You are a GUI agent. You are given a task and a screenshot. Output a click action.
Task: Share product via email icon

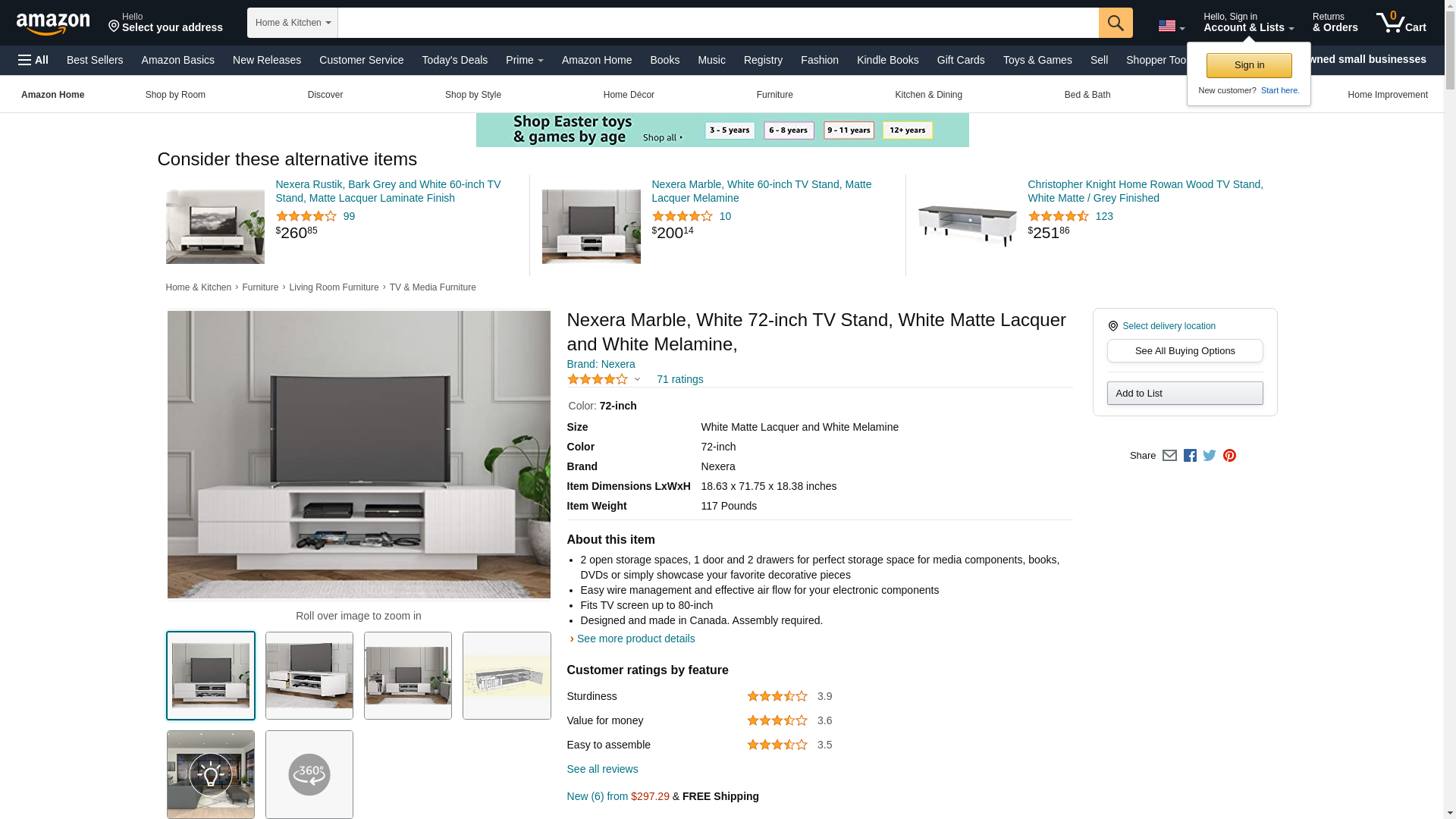1169,456
